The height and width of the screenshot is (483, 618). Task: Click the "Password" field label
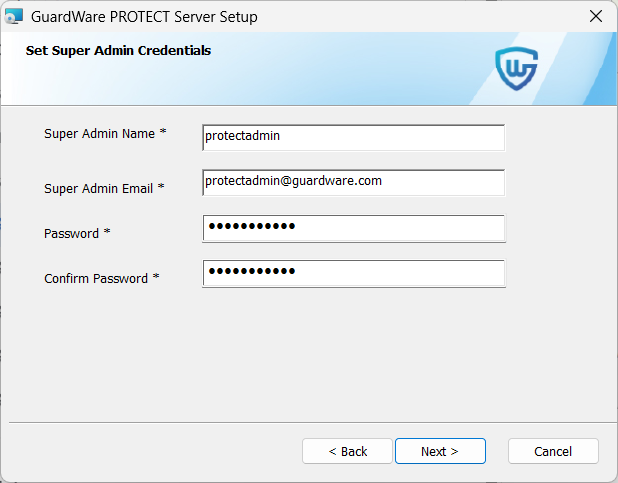71,233
